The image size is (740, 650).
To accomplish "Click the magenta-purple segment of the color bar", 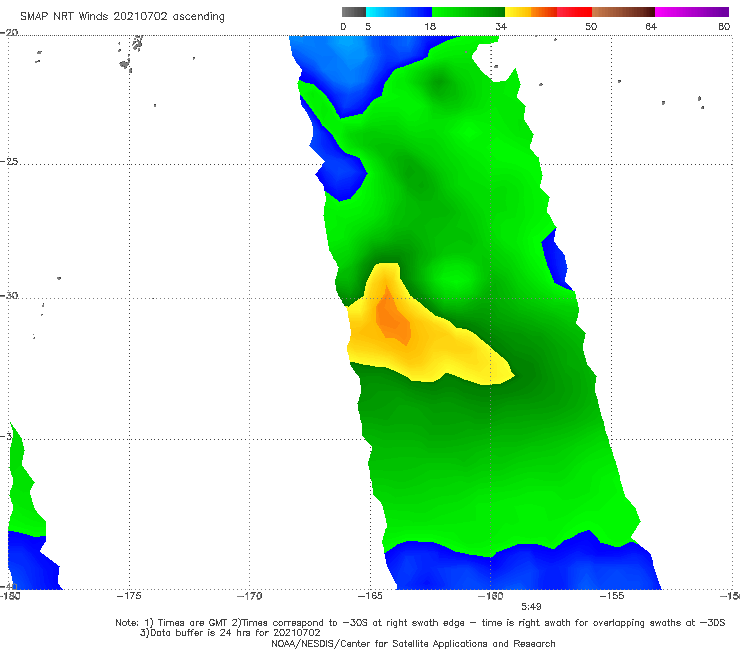I will pos(692,12).
